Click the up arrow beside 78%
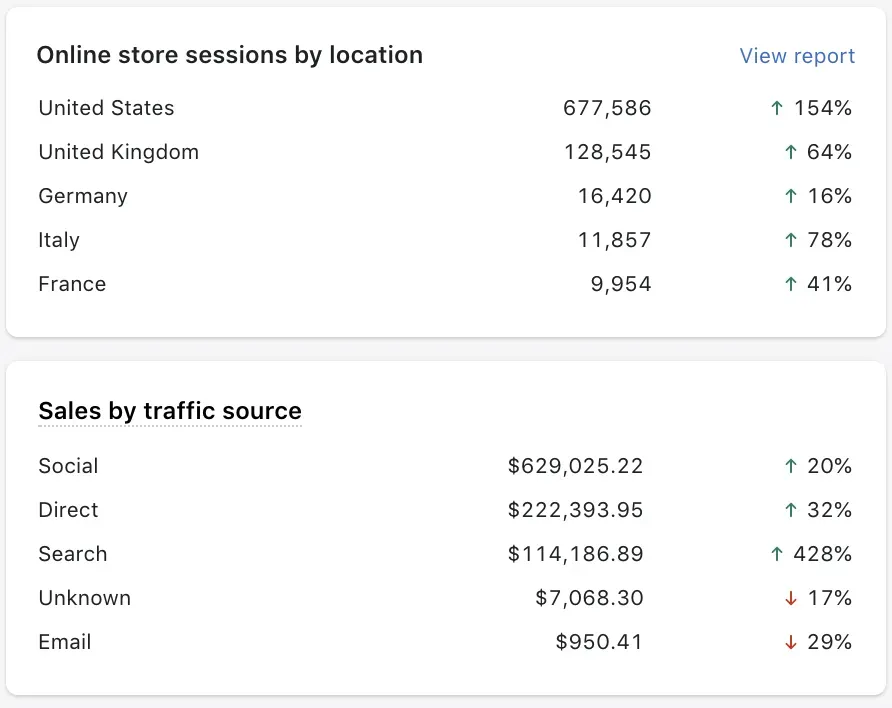This screenshot has height=708, width=892. point(790,240)
